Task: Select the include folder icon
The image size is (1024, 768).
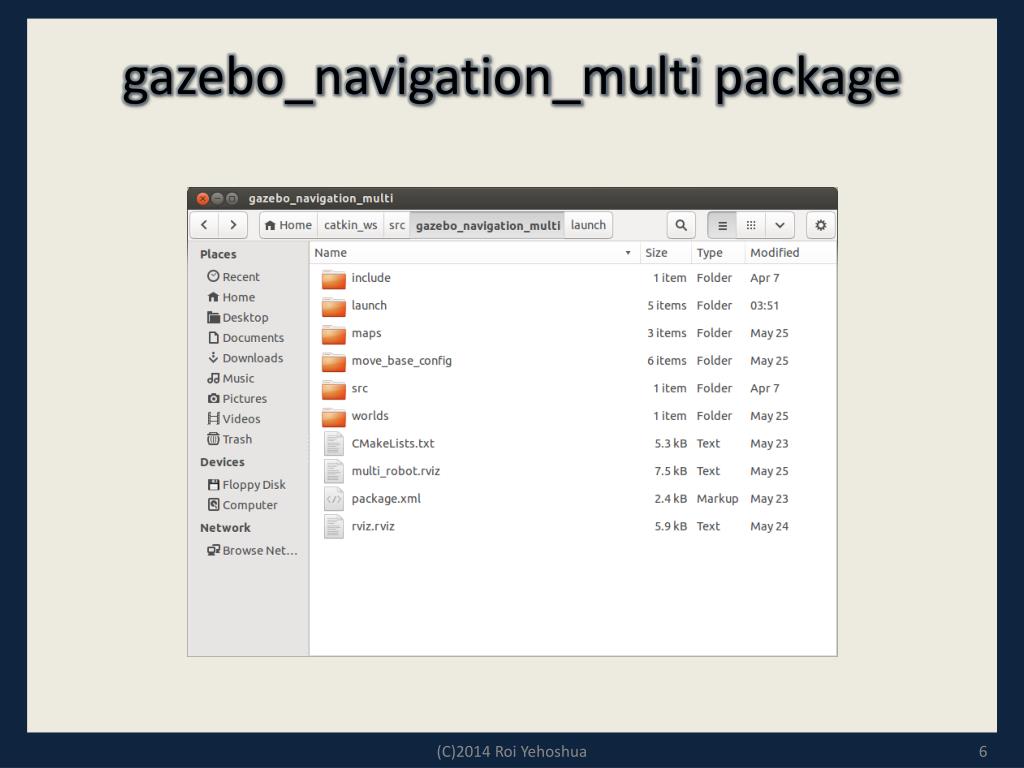Action: [334, 278]
